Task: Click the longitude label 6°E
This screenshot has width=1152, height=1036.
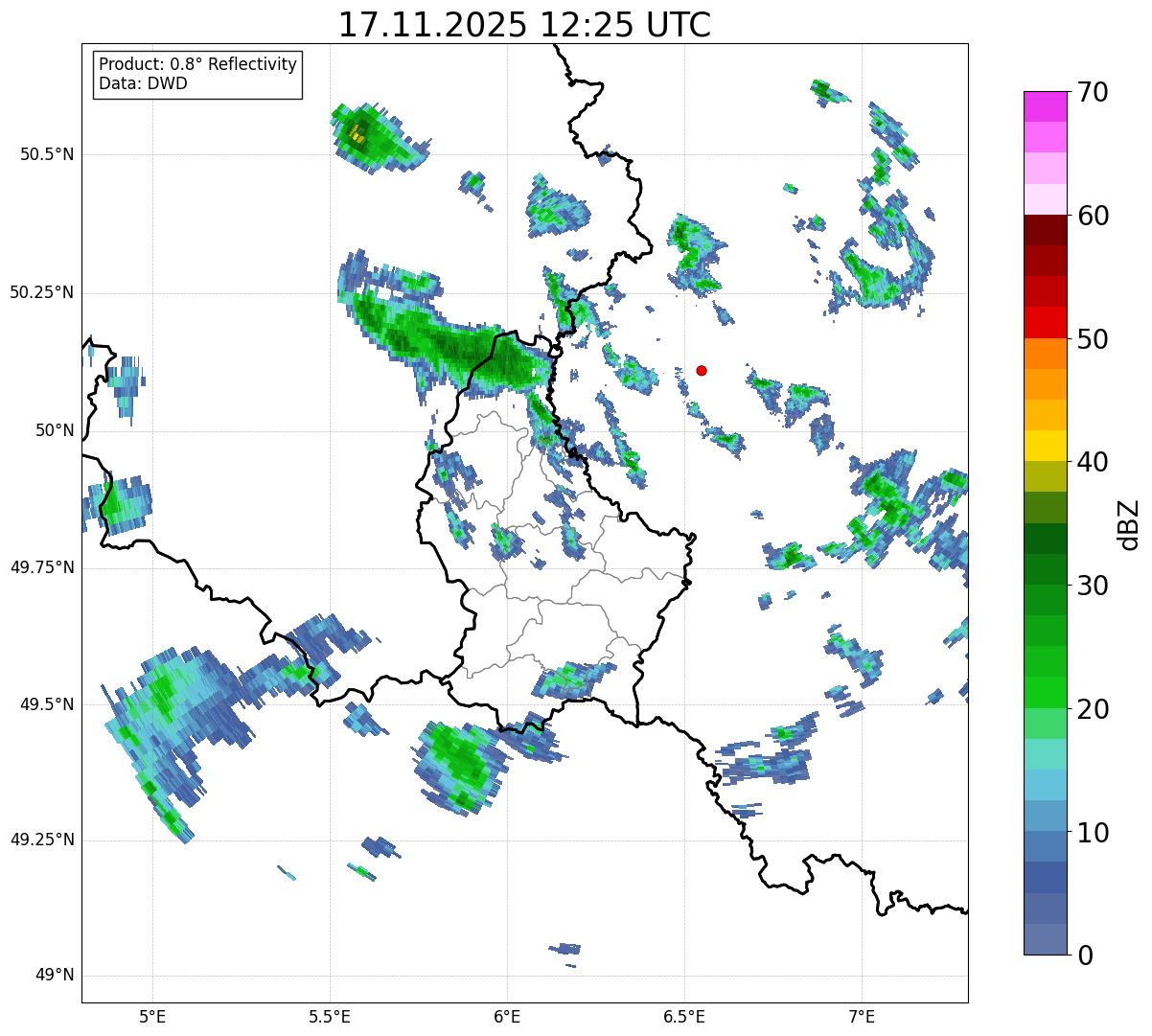Action: (507, 1016)
